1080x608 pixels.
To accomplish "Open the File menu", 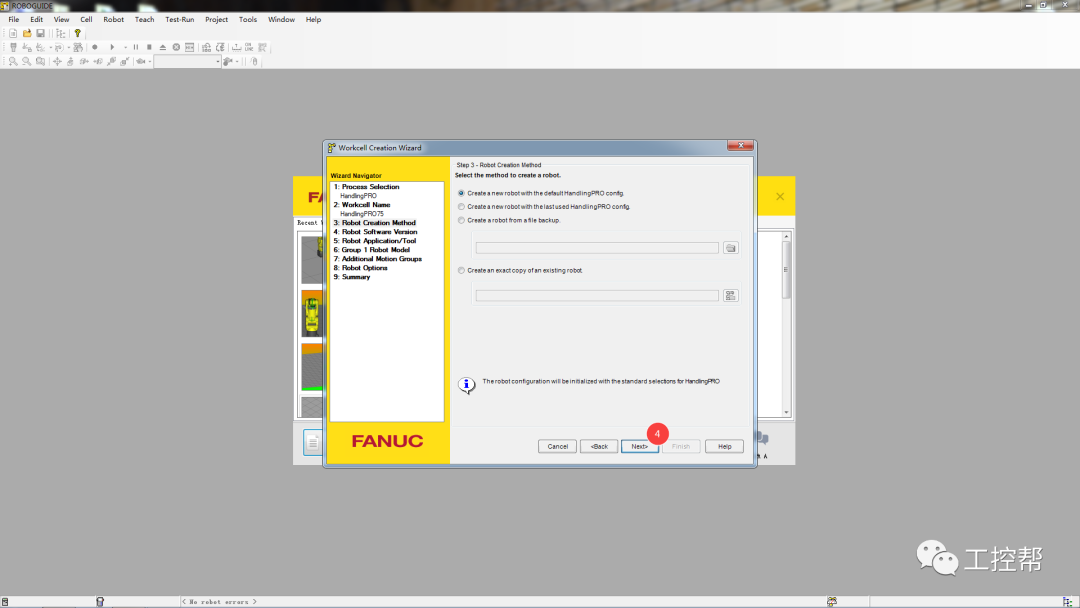I will click(14, 19).
